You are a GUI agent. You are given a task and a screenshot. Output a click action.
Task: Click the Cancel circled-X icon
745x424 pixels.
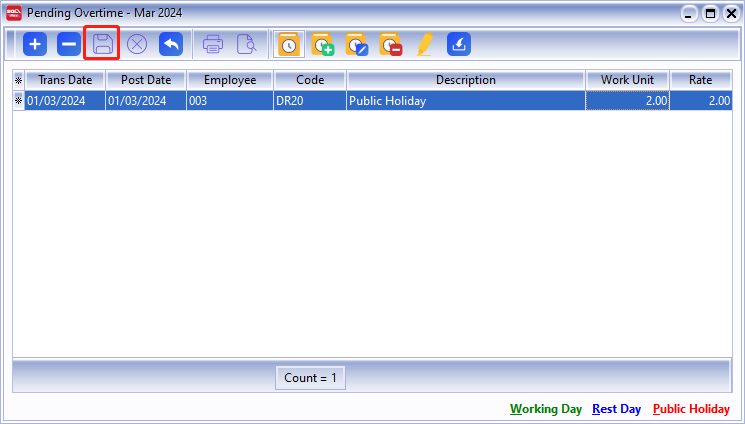coord(137,44)
